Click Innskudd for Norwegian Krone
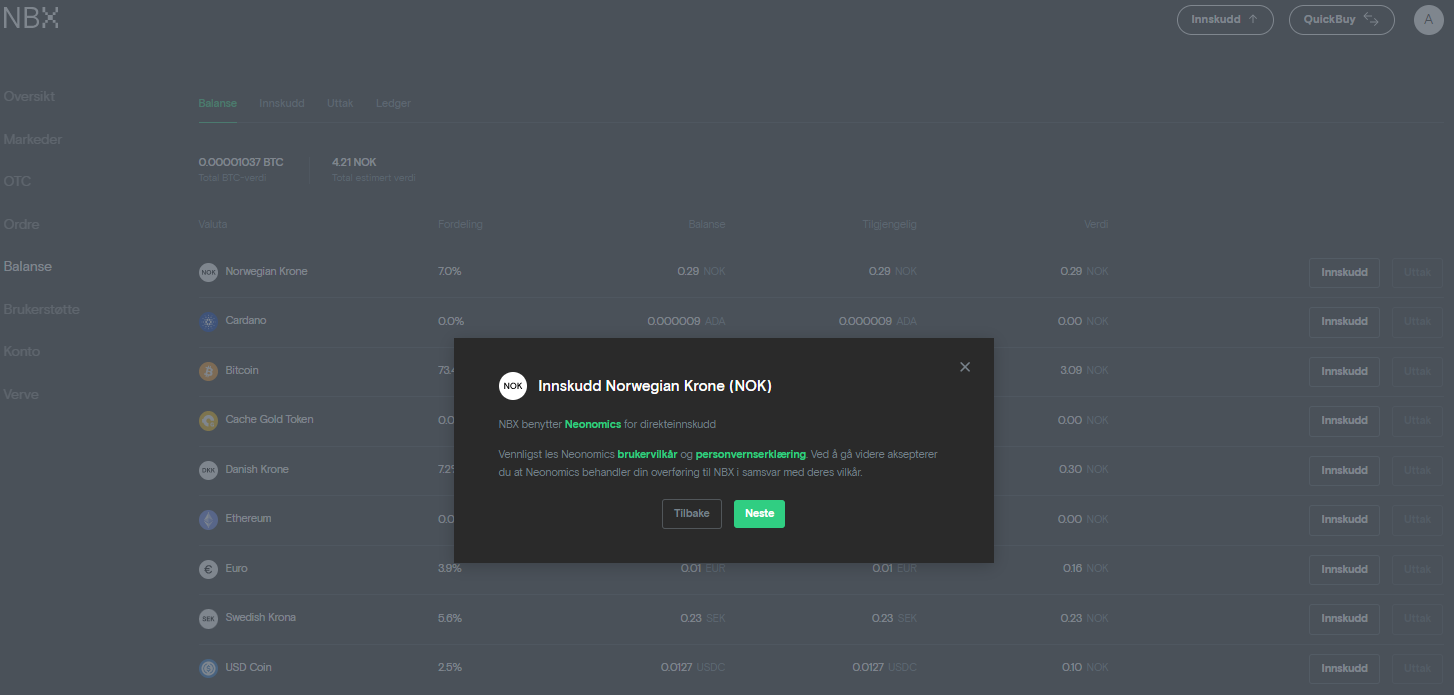Image resolution: width=1454 pixels, height=695 pixels. [x=1344, y=272]
